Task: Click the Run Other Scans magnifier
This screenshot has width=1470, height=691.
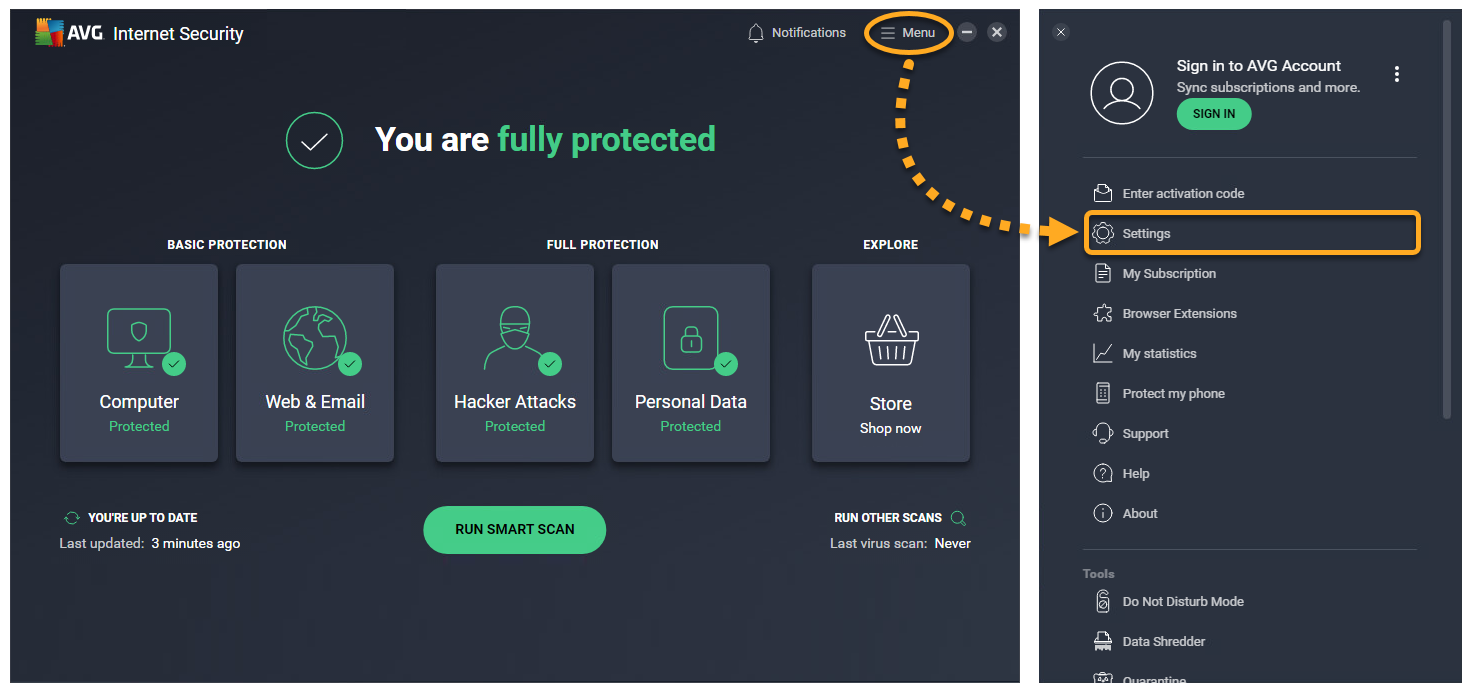Action: point(958,518)
